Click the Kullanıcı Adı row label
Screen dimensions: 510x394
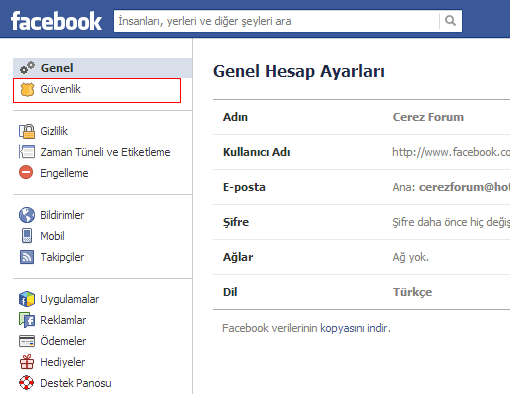click(256, 152)
